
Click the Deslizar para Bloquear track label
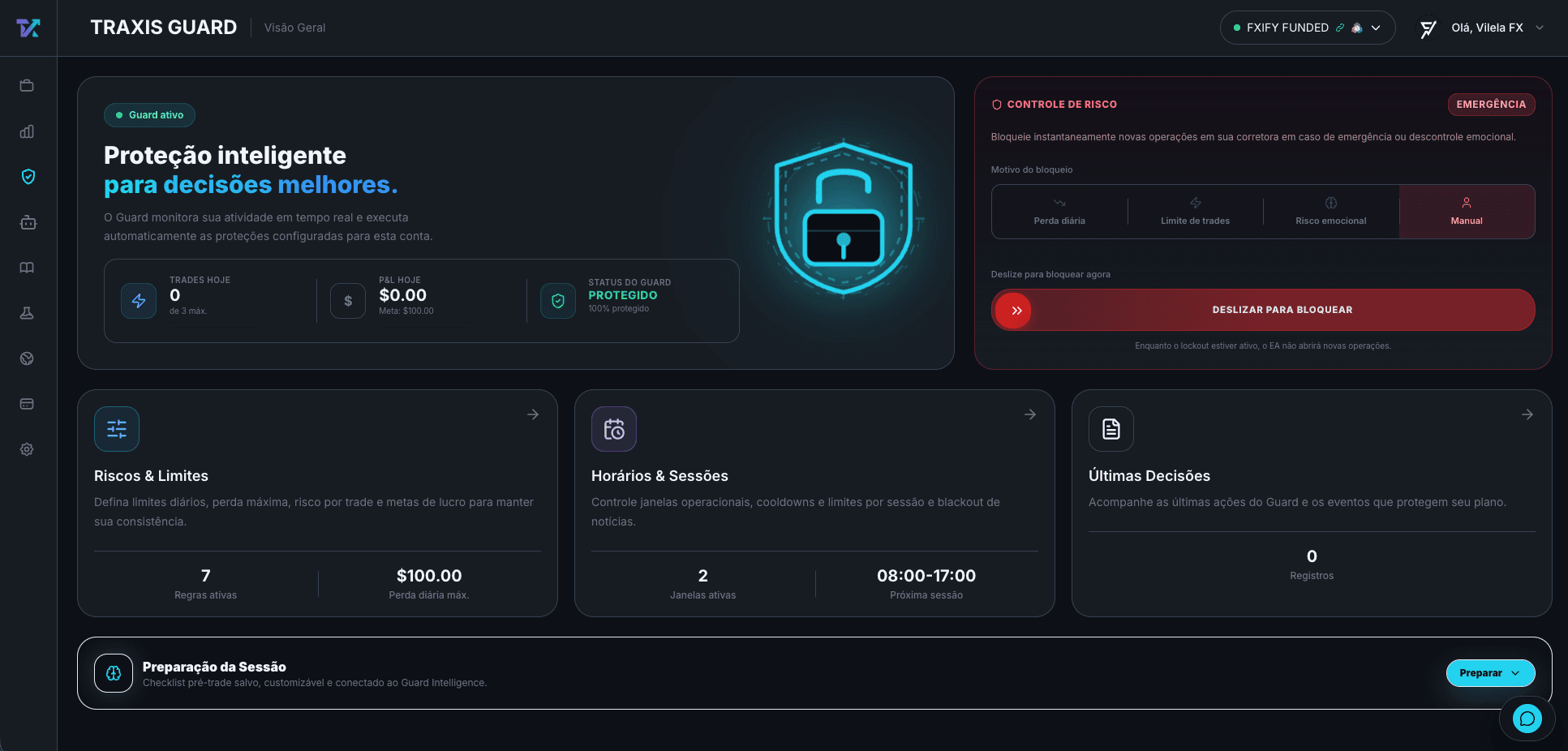(x=1282, y=310)
